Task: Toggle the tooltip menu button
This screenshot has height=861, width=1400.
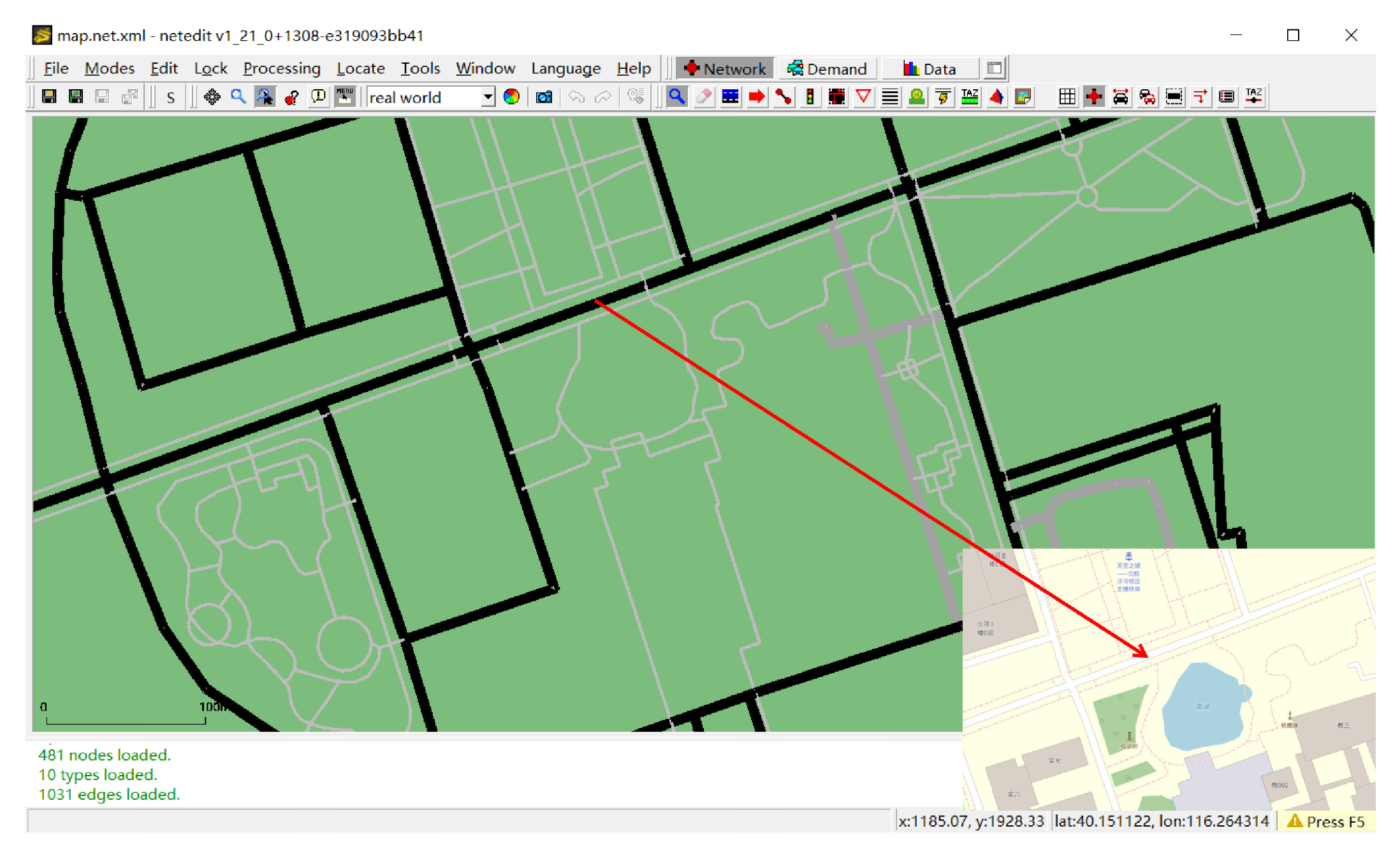Action: [x=345, y=97]
